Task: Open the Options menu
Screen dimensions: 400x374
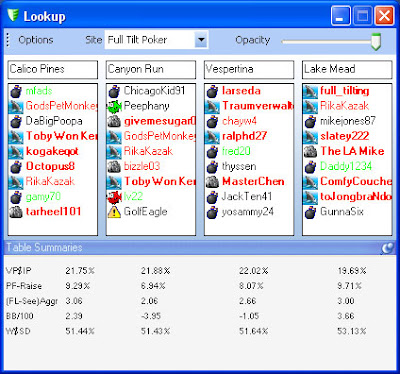Action: (x=36, y=40)
